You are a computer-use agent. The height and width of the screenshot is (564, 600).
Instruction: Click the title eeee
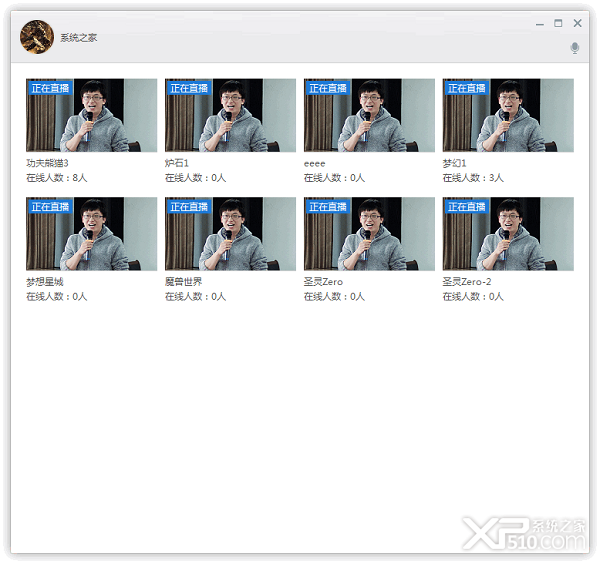pyautogui.click(x=315, y=164)
